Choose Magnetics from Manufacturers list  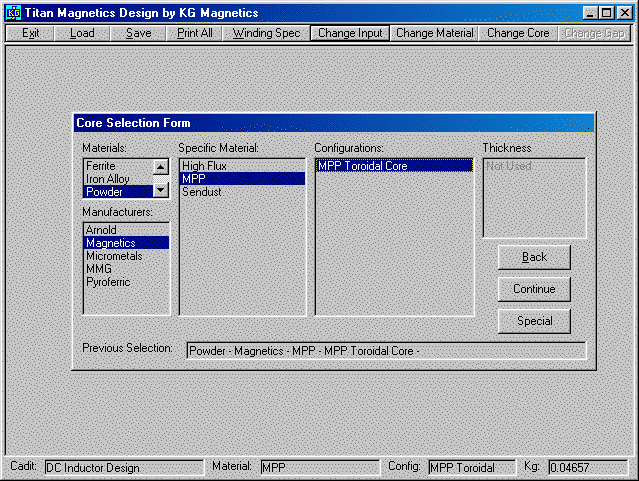126,243
